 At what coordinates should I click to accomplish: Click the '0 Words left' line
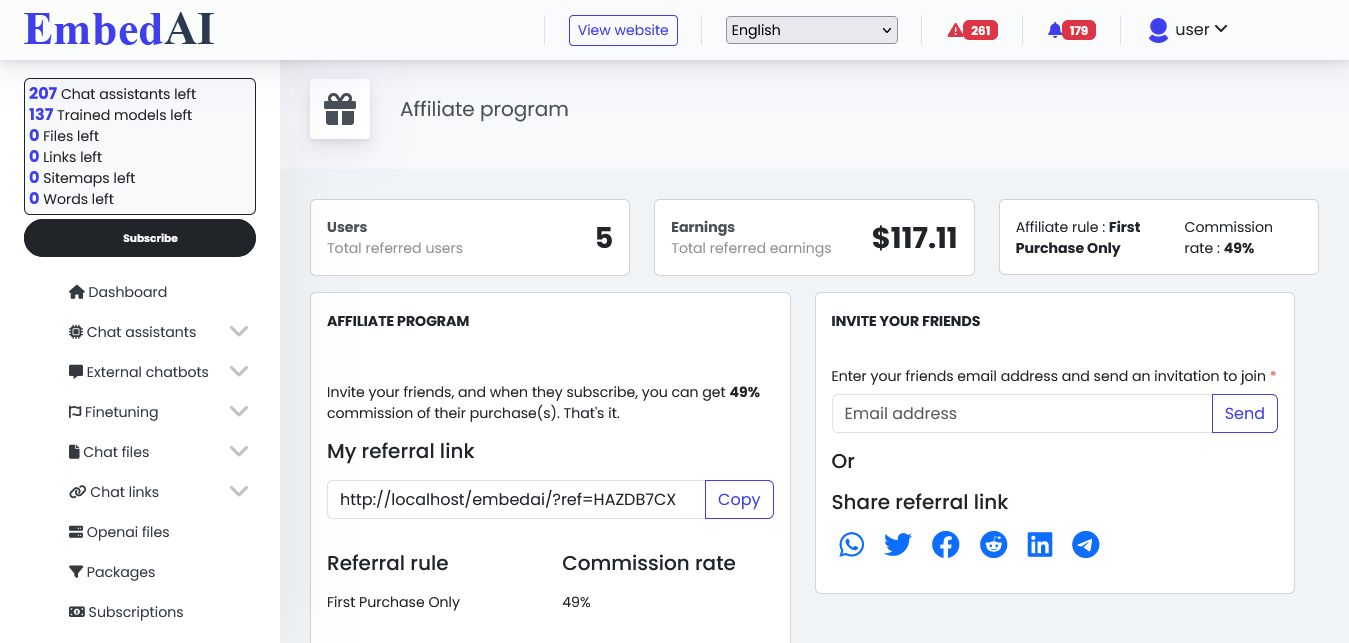click(x=71, y=199)
